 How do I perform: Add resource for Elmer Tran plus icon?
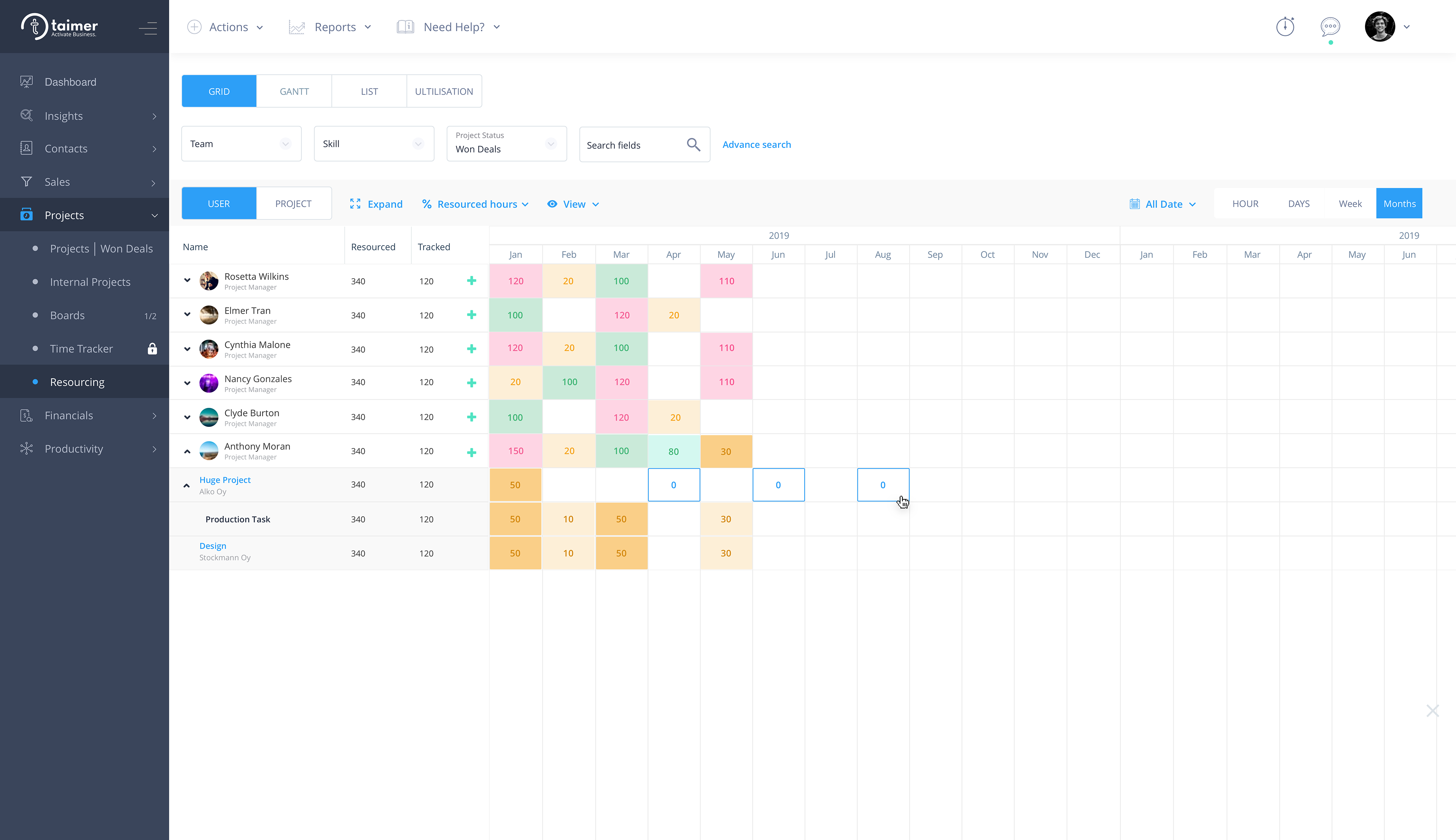[x=471, y=314]
